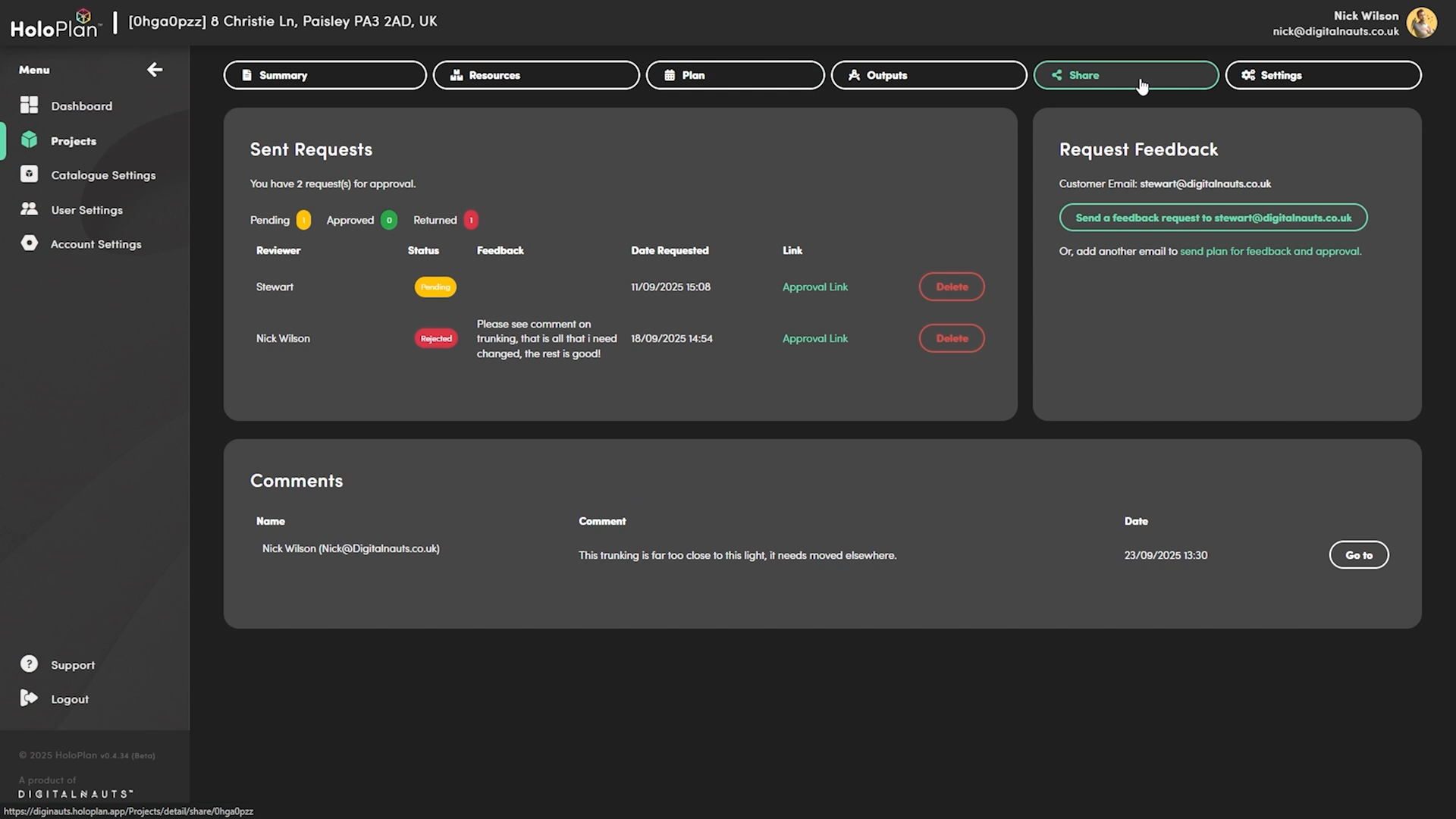The width and height of the screenshot is (1456, 819).
Task: Delete Stewart's pending approval request
Action: (x=951, y=287)
